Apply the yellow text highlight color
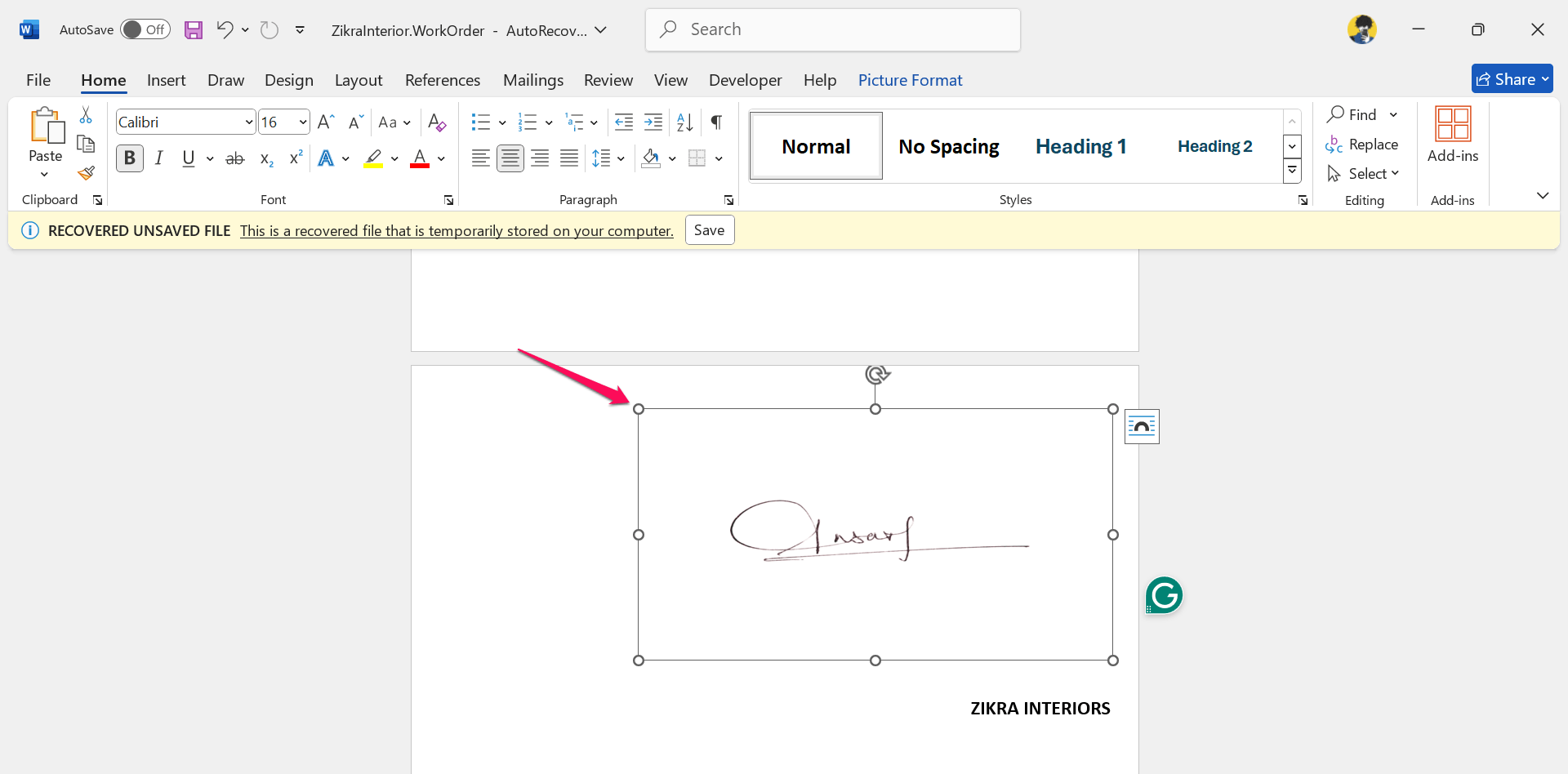This screenshot has width=1568, height=774. (374, 158)
